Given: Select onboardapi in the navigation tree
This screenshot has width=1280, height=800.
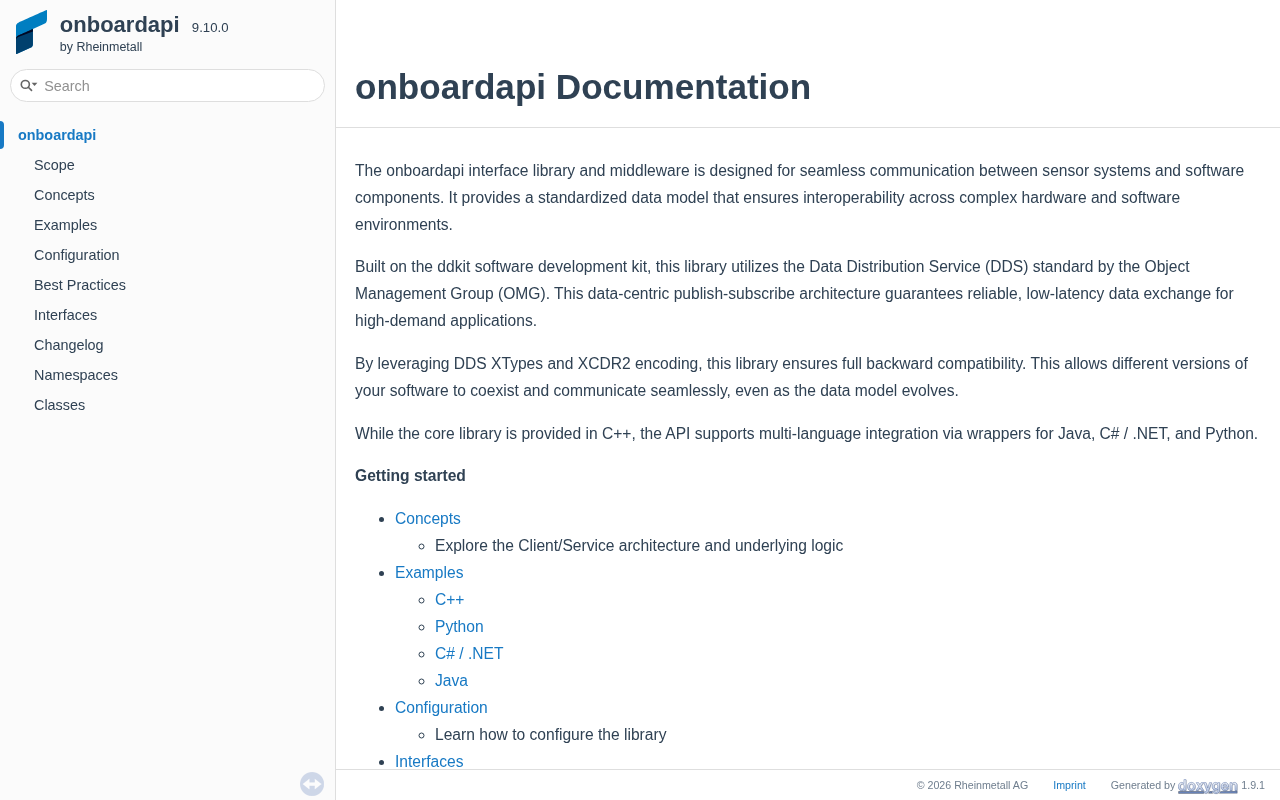Looking at the screenshot, I should coord(57,135).
